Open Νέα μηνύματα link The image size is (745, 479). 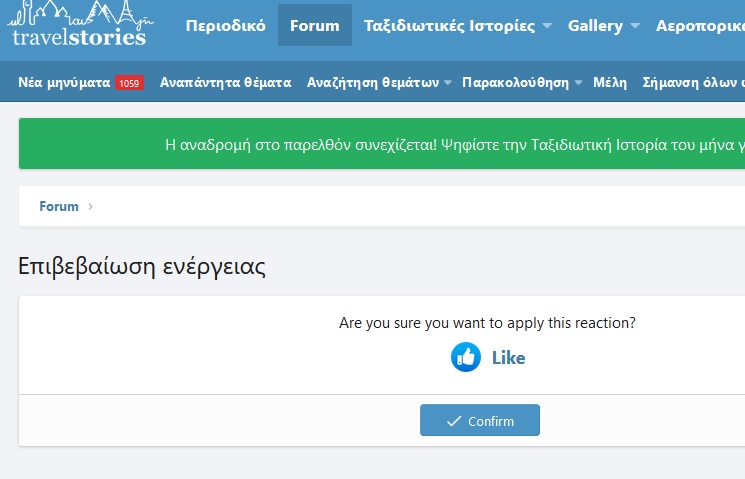click(64, 83)
